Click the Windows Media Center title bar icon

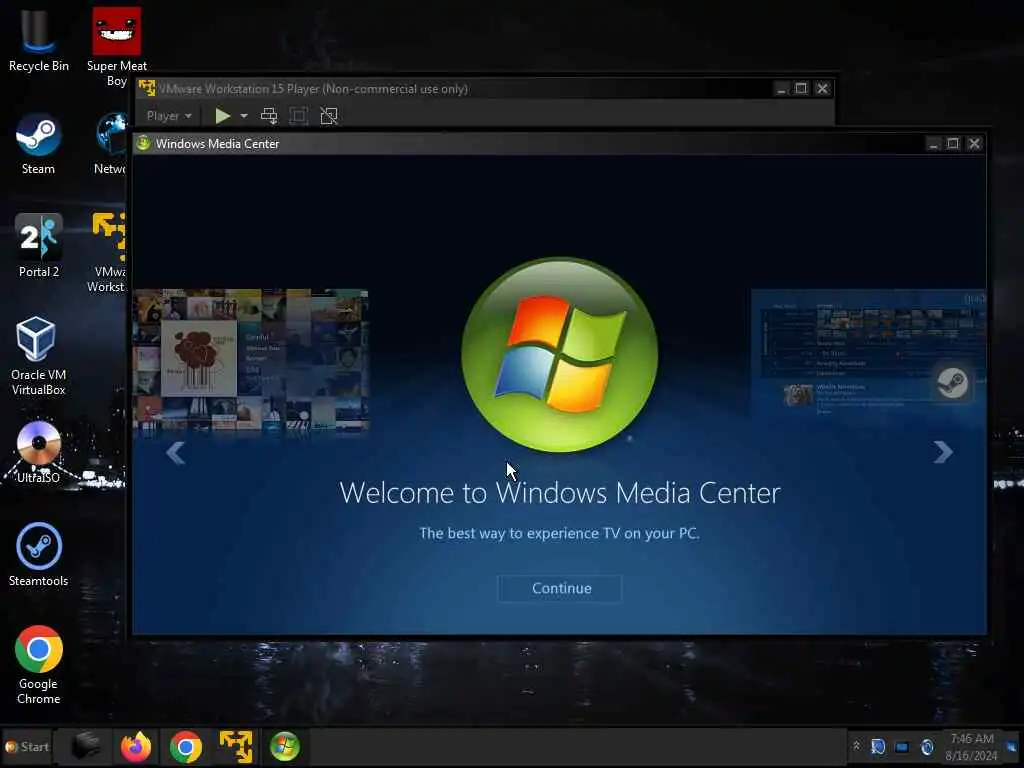click(x=144, y=144)
